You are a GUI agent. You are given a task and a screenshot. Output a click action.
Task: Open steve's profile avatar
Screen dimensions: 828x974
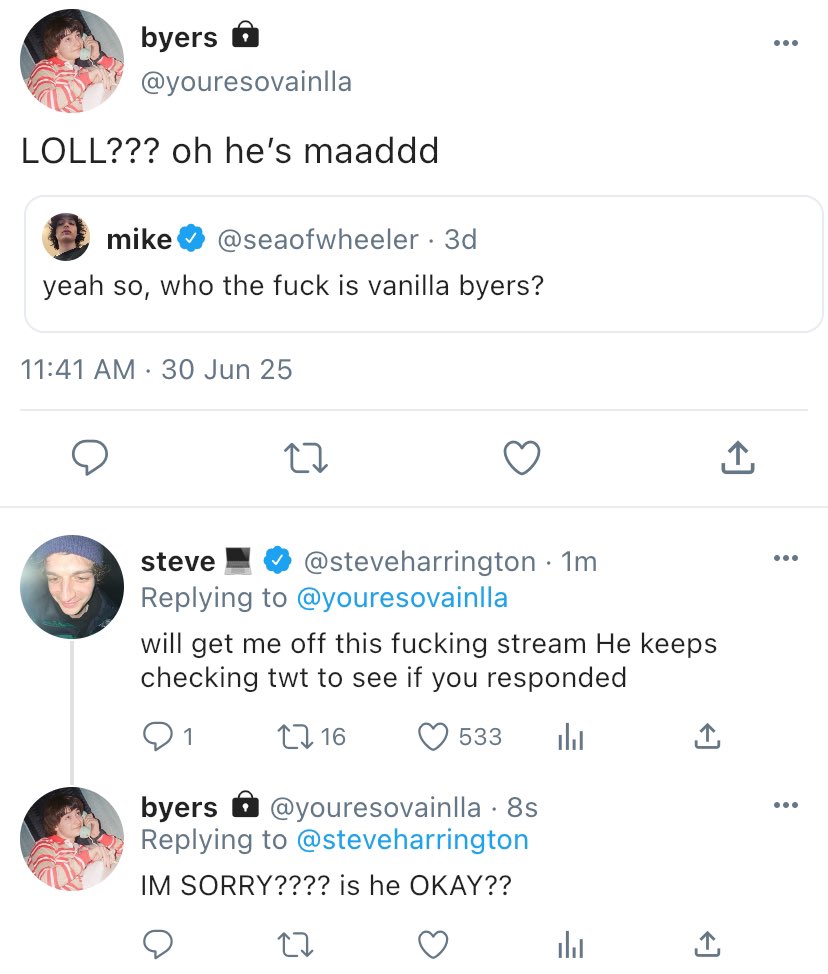[72, 585]
